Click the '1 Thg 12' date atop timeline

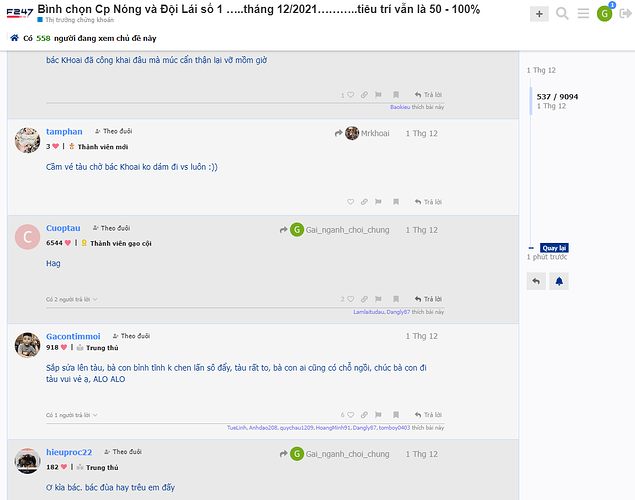coord(541,70)
